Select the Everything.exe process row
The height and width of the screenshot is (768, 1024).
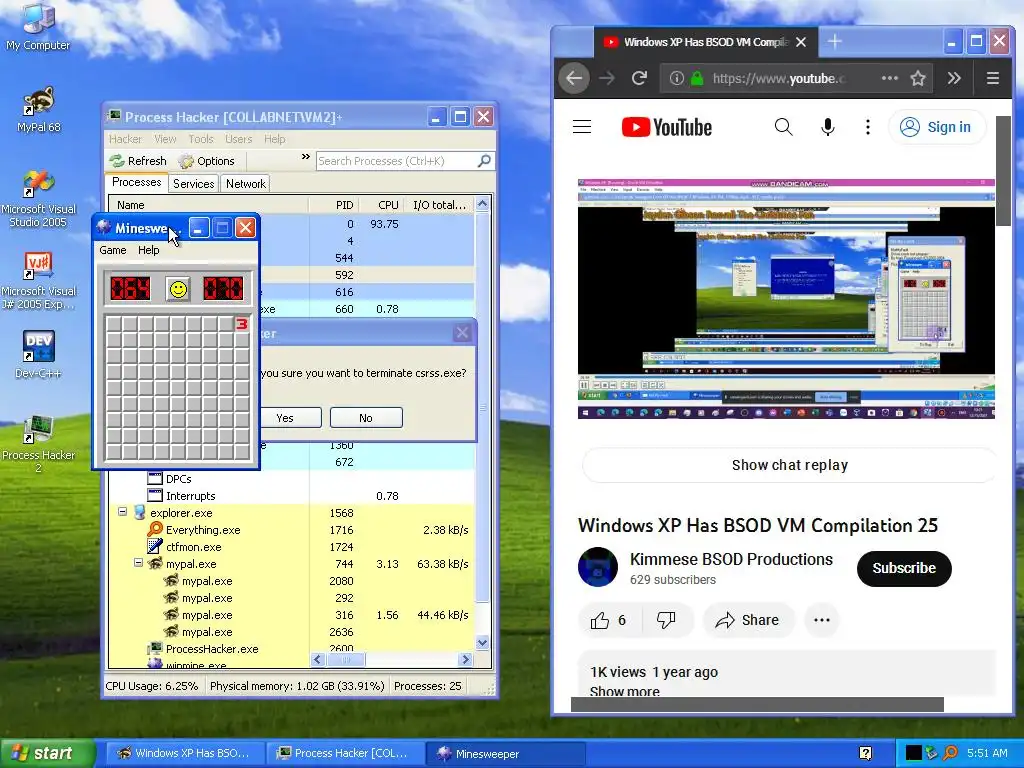coord(291,530)
